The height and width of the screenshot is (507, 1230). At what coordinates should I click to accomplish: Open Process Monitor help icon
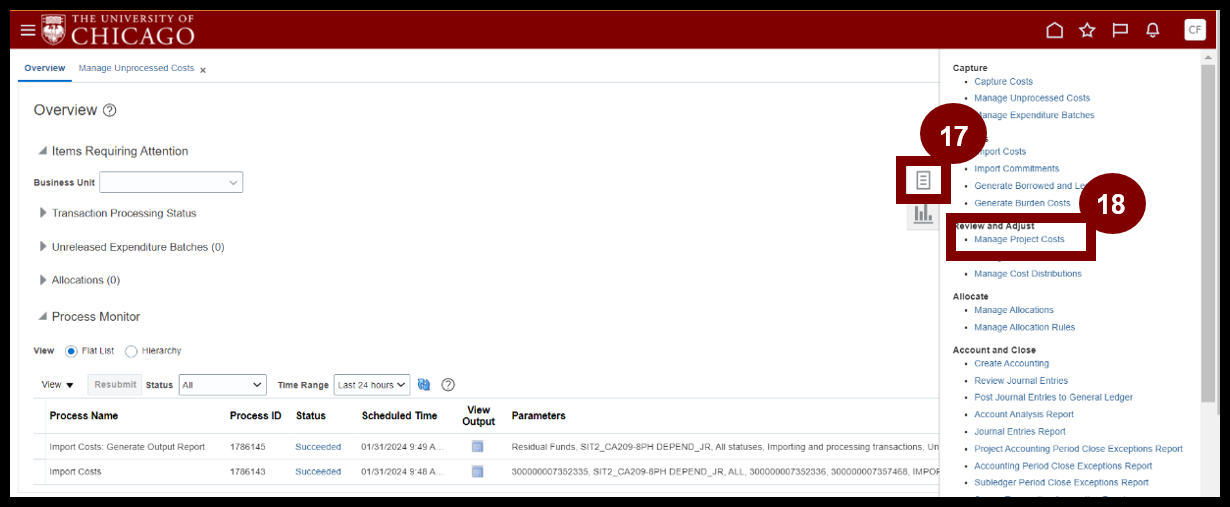tap(448, 385)
